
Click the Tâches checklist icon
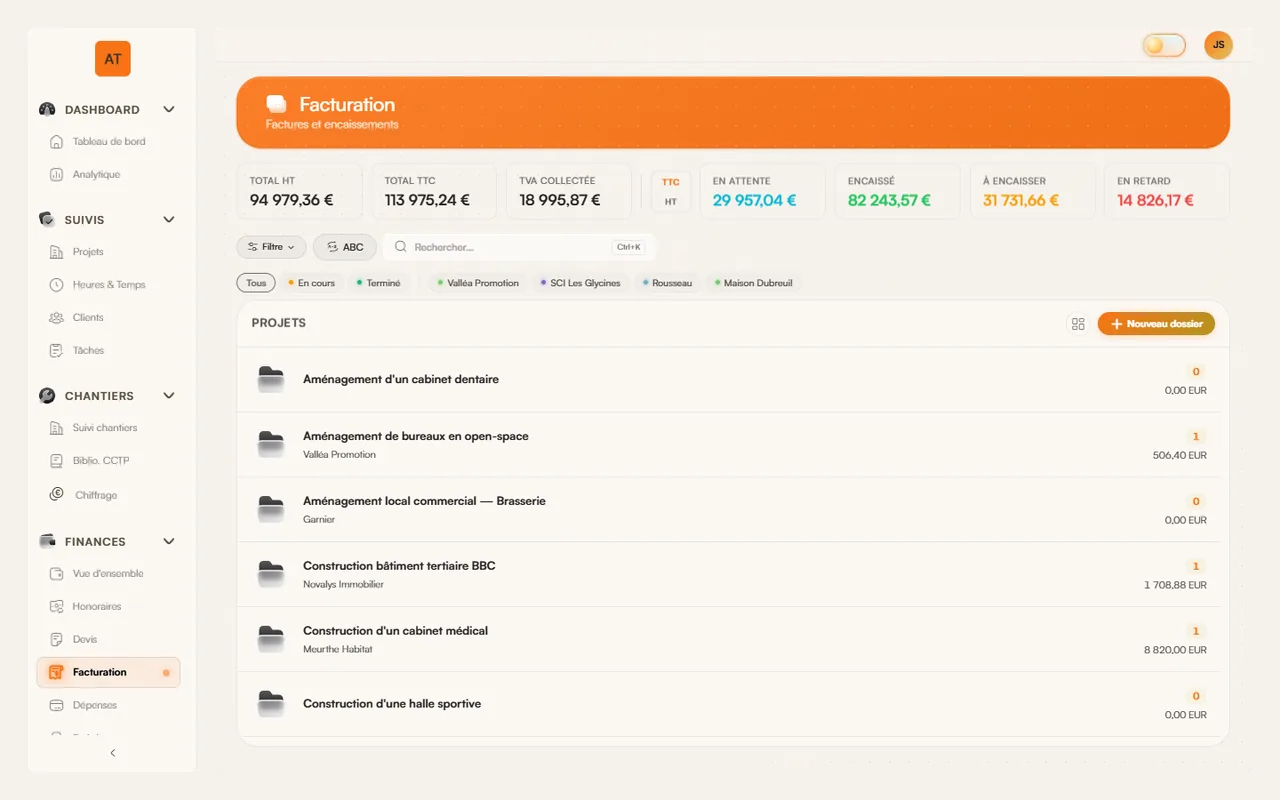[56, 351]
